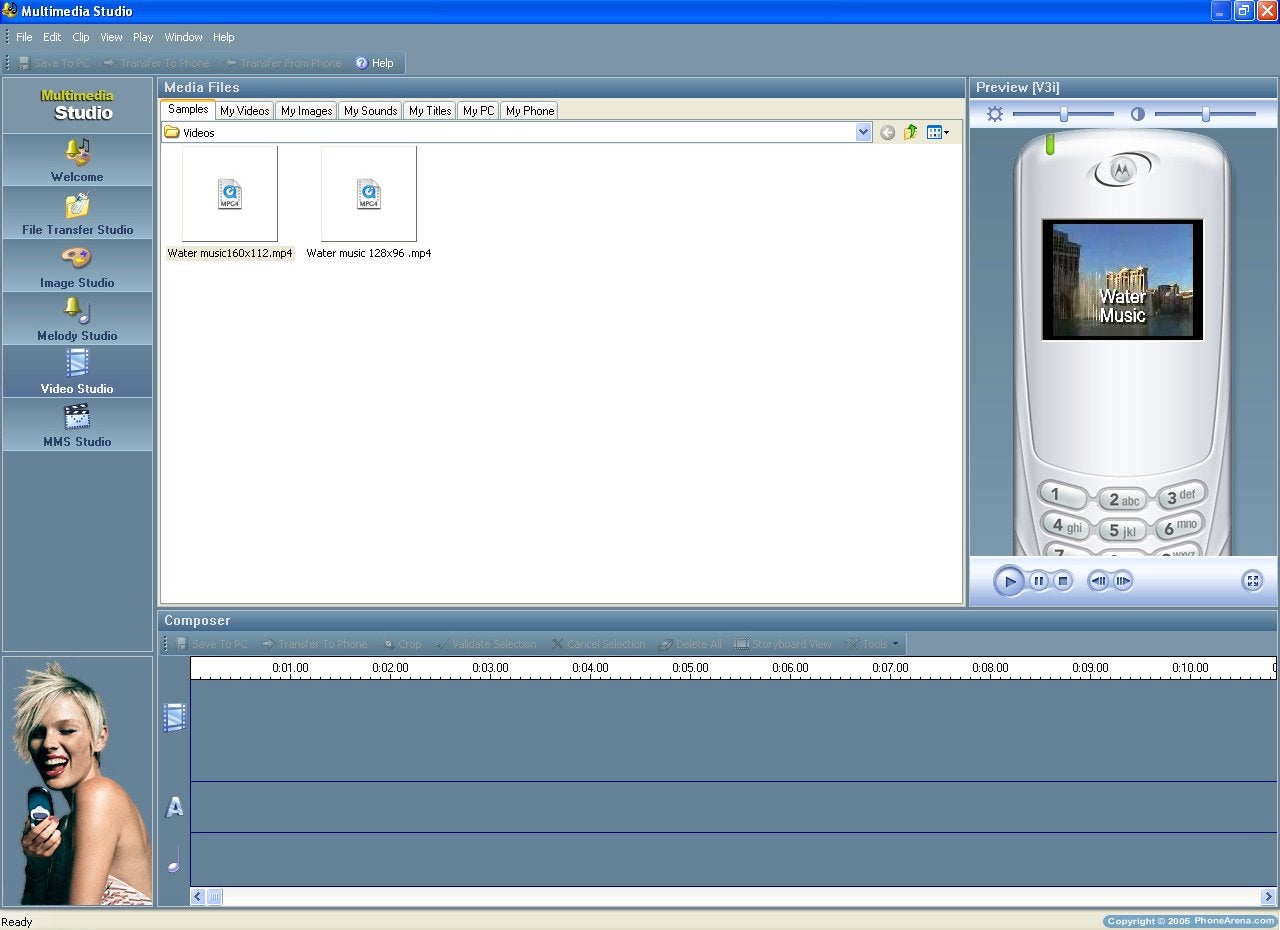Click the Multimedia Studio logo
Viewport: 1280px width, 930px height.
(x=77, y=105)
